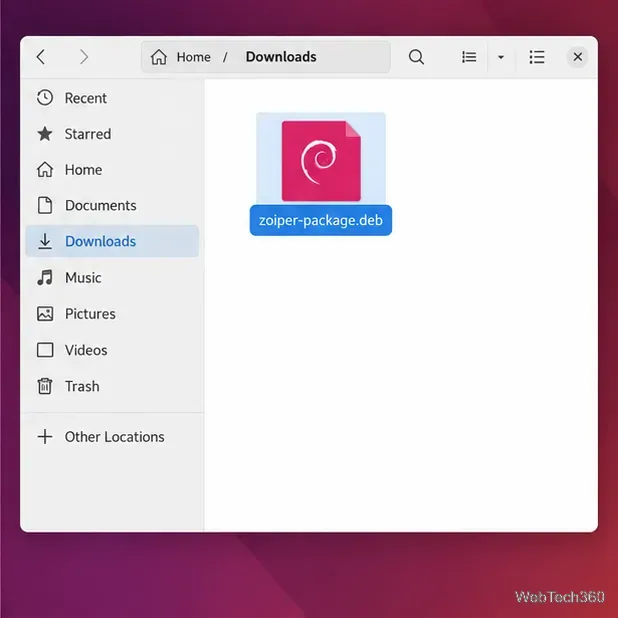Select Downloads in the sidebar
Image resolution: width=618 pixels, height=618 pixels.
(112, 241)
